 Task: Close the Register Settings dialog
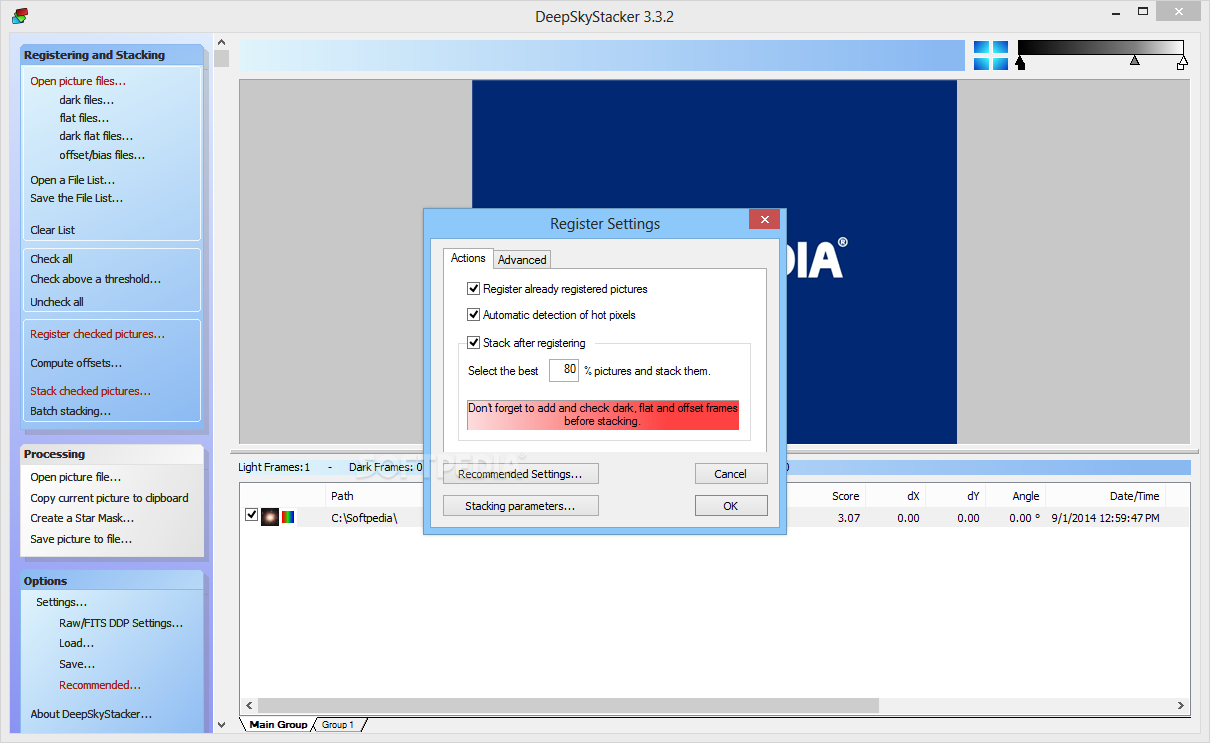click(764, 220)
